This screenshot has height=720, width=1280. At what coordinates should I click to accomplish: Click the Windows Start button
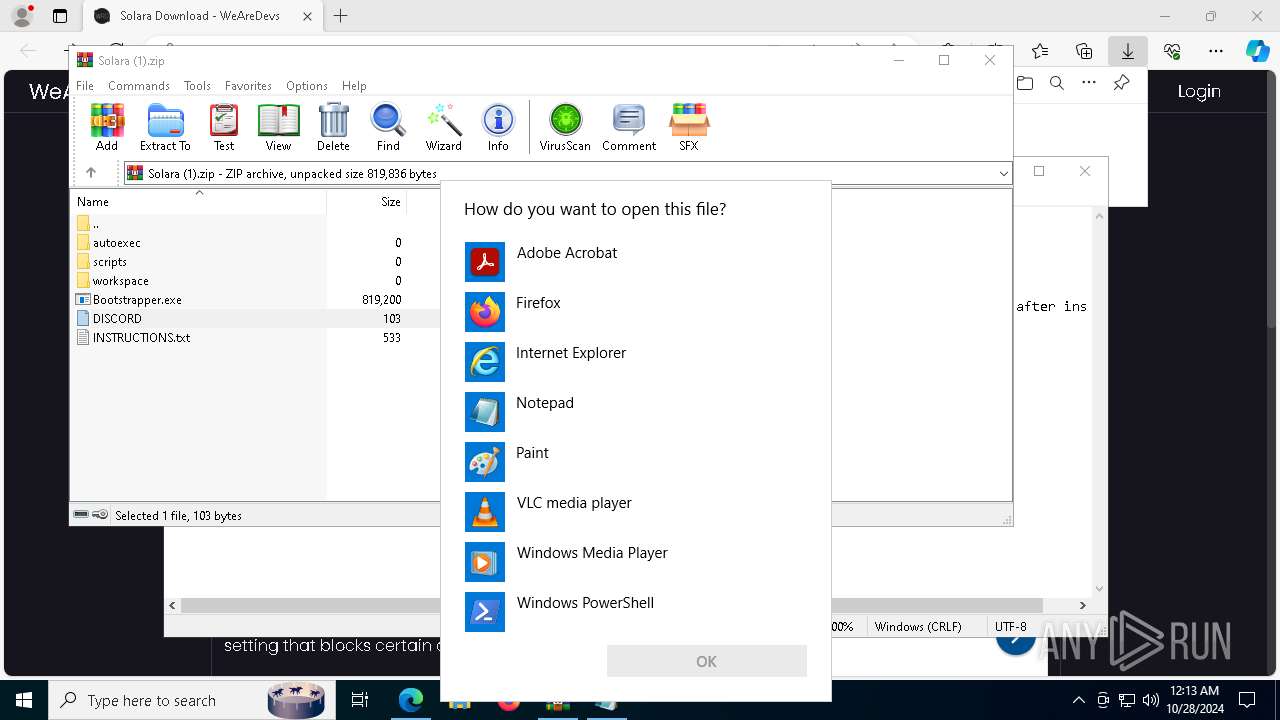(x=24, y=700)
